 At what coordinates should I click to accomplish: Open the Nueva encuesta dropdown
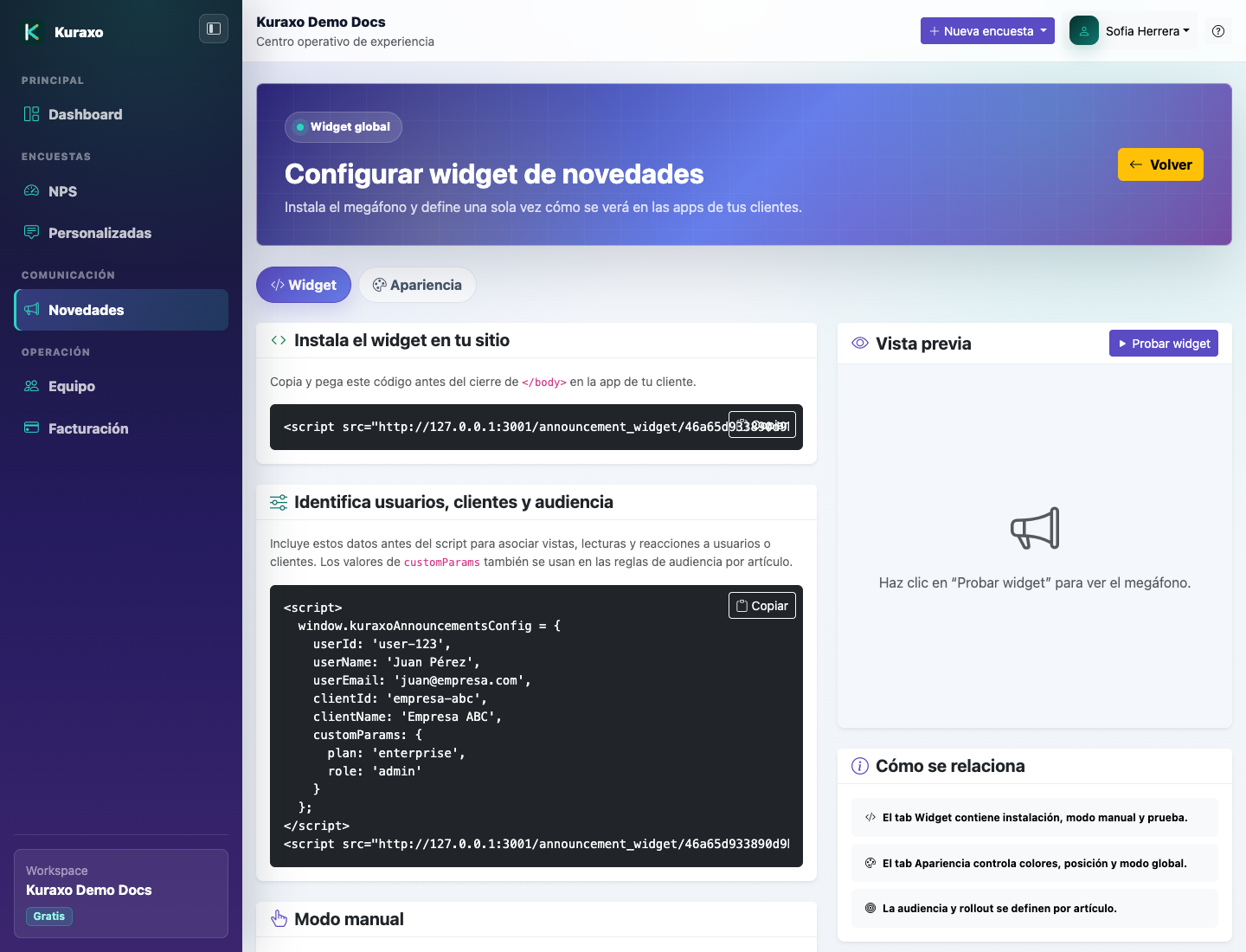[987, 30]
